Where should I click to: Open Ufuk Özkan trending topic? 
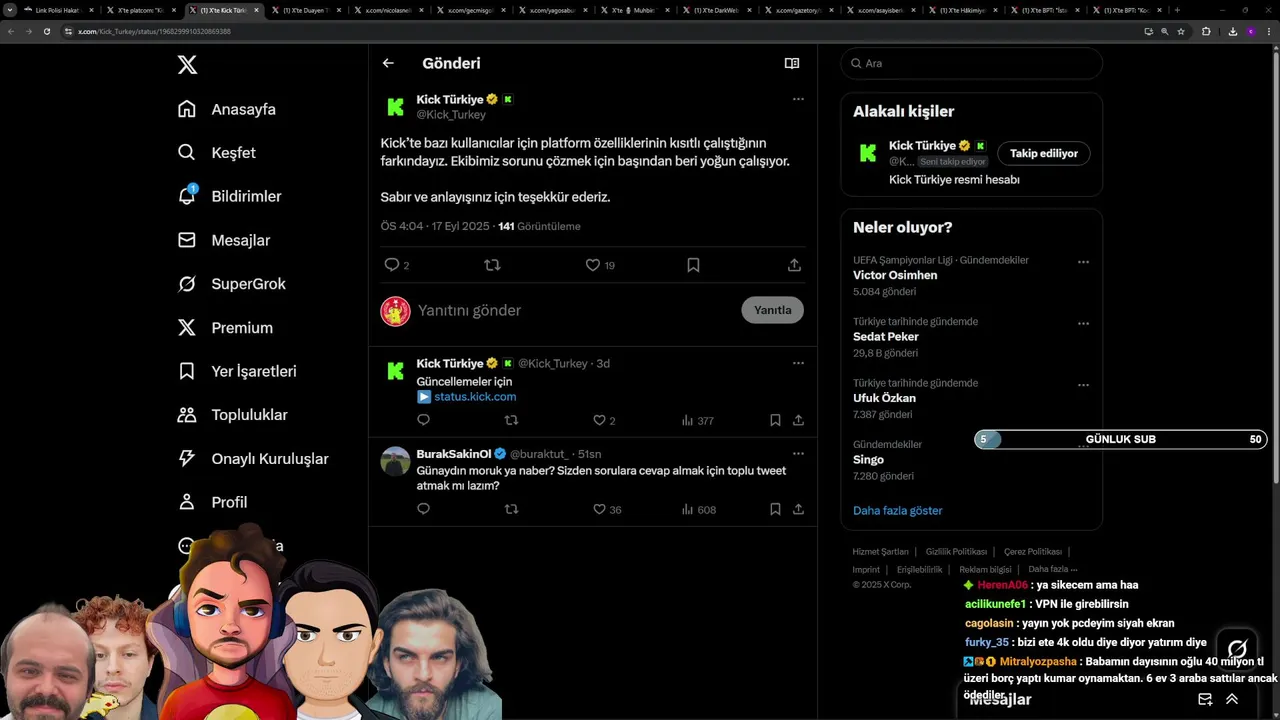[884, 398]
